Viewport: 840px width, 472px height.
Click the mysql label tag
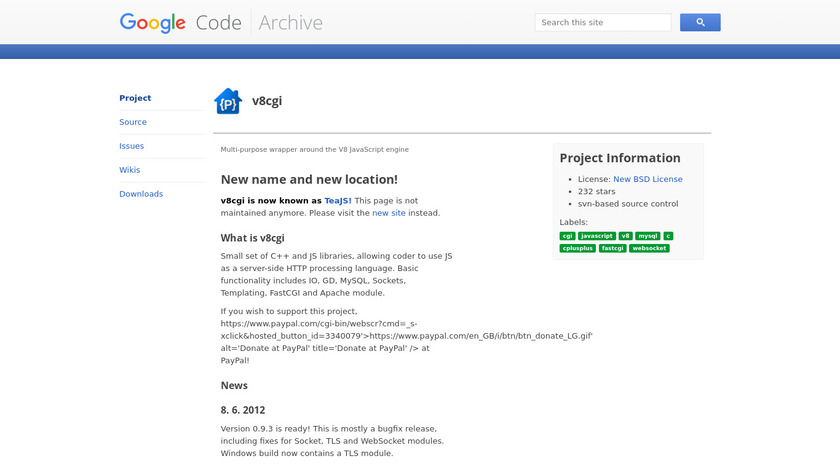(x=648, y=236)
